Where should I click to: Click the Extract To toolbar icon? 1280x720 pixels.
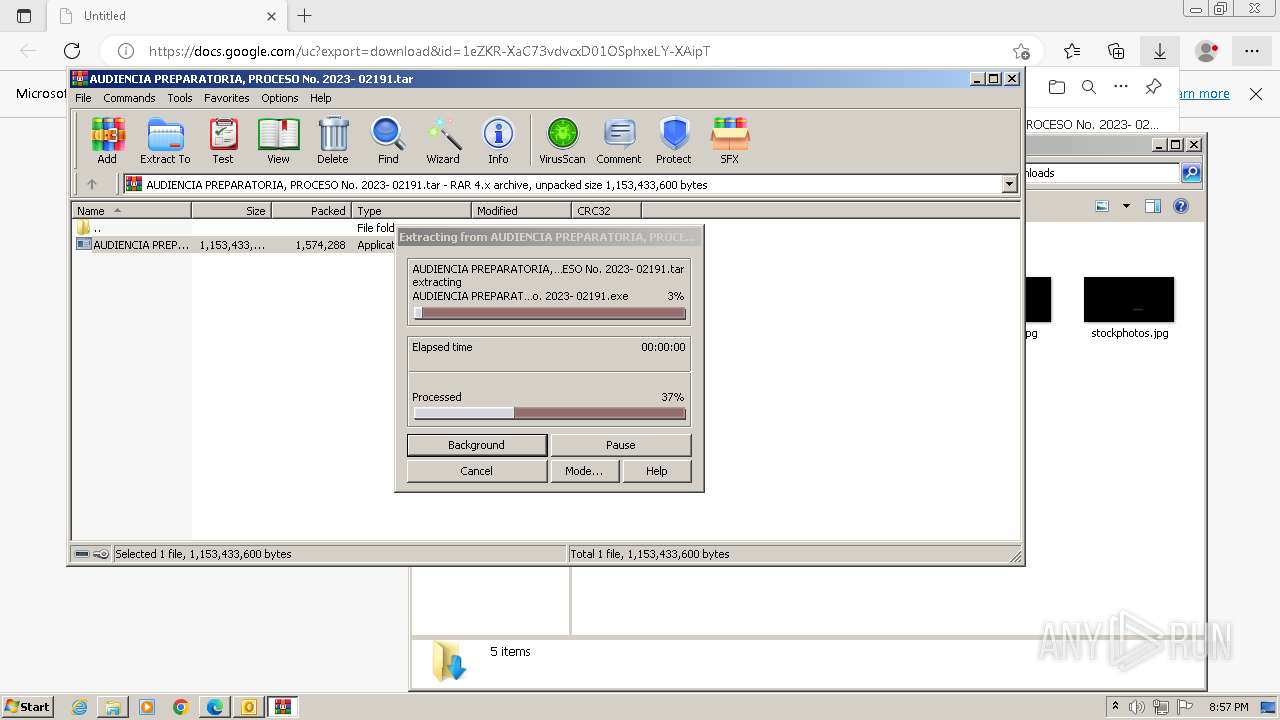(165, 140)
